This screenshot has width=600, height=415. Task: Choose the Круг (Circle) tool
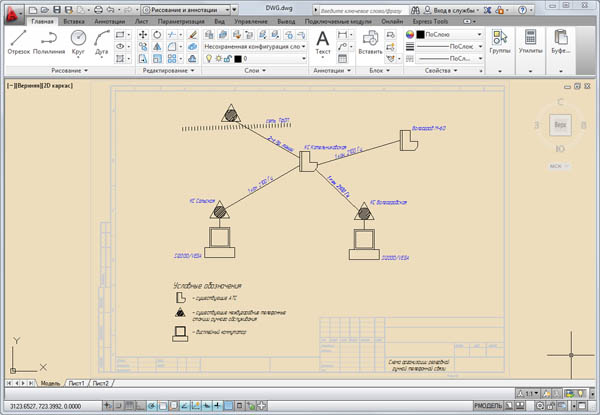pyautogui.click(x=78, y=42)
